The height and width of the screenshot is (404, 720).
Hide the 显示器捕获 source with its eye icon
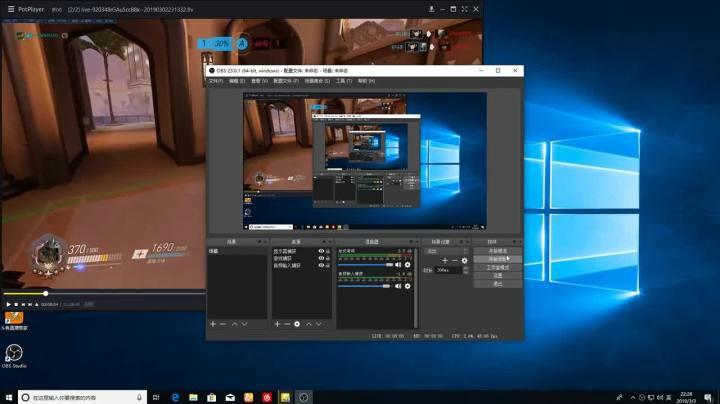pyautogui.click(x=321, y=251)
